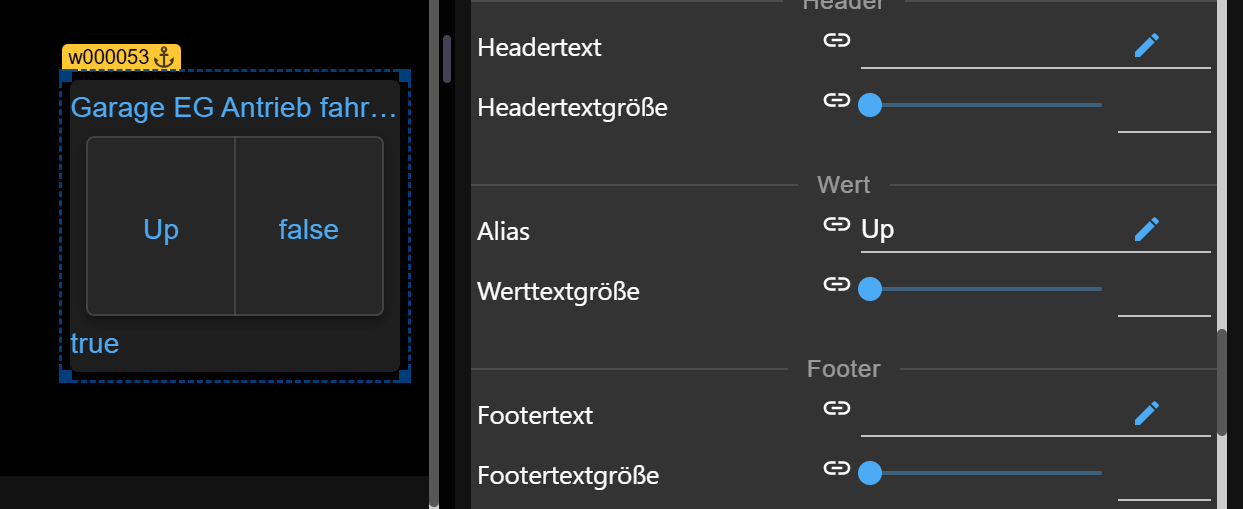The image size is (1243, 509).
Task: Click the link icon next to Alias
Action: click(836, 224)
